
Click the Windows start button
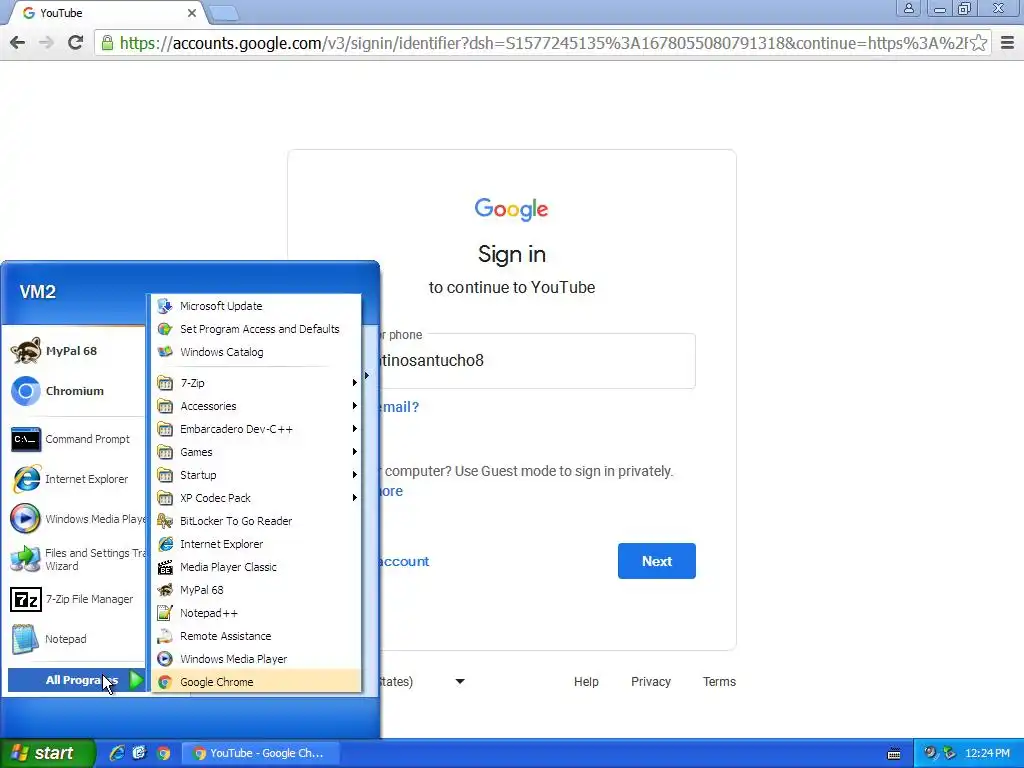click(48, 753)
